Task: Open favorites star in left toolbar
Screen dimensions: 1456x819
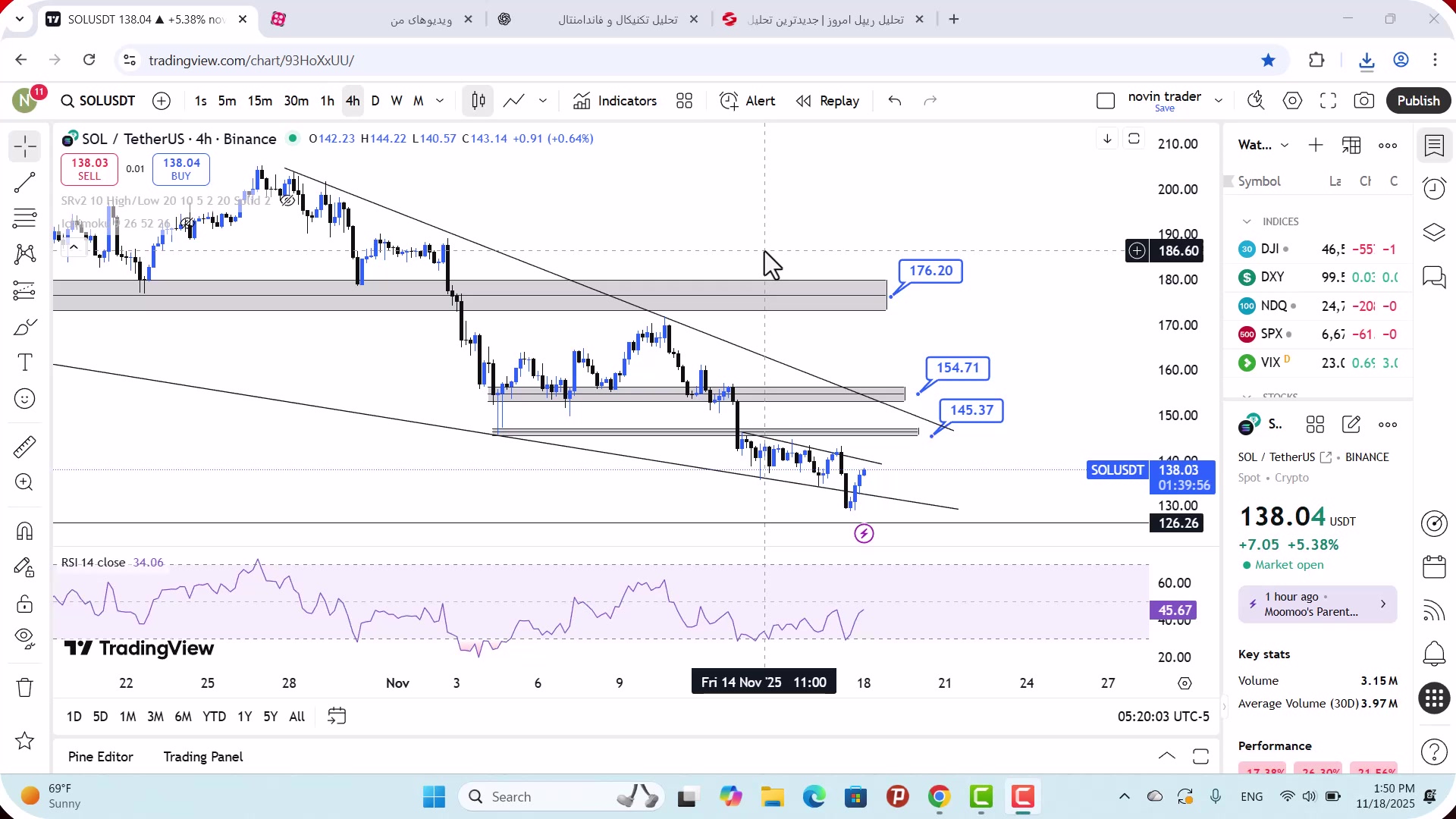Action: [x=25, y=741]
